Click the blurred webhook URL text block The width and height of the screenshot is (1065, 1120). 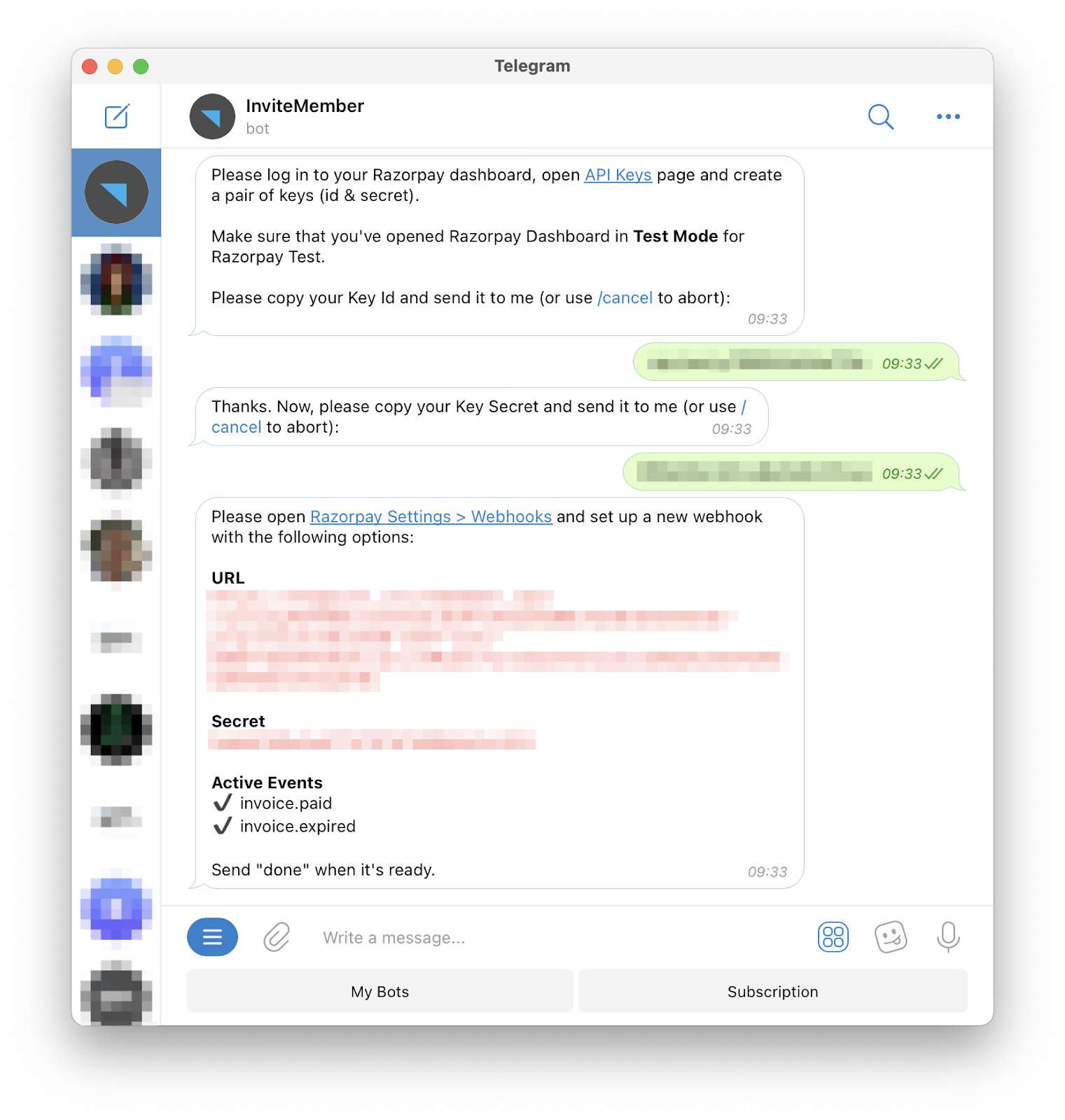pyautogui.click(x=498, y=640)
